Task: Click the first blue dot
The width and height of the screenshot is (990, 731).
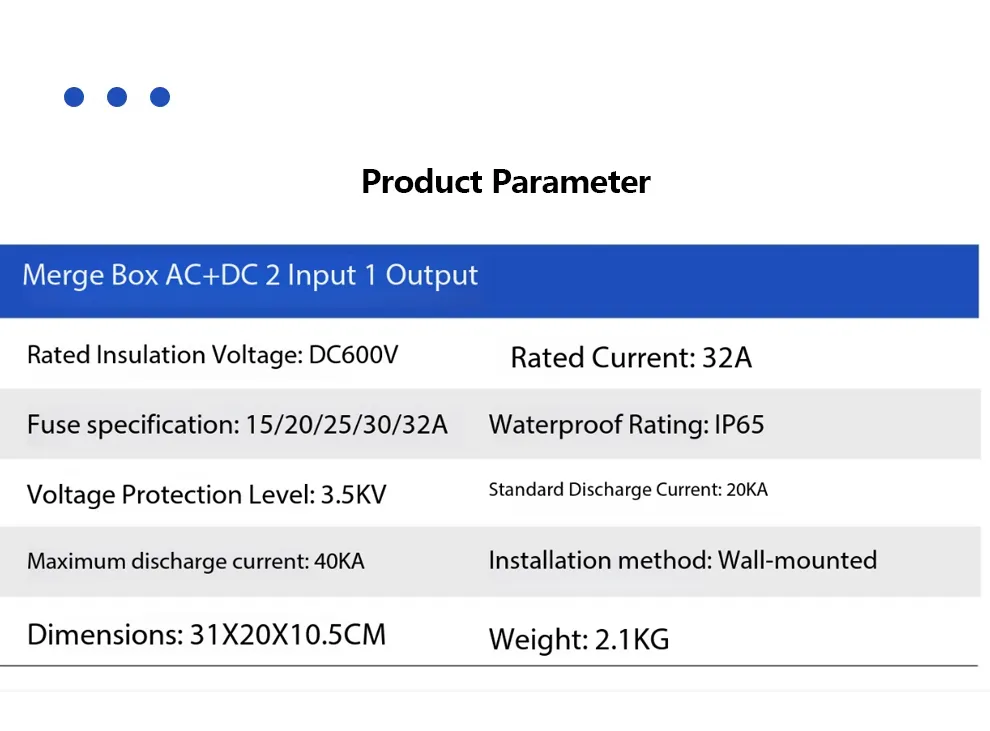Action: pos(74,97)
